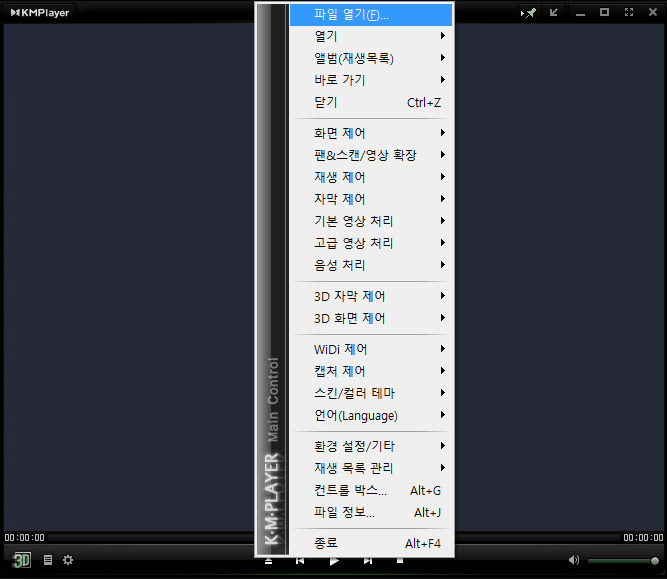Close the KMPlayer window
This screenshot has width=667, height=579.
653,12
